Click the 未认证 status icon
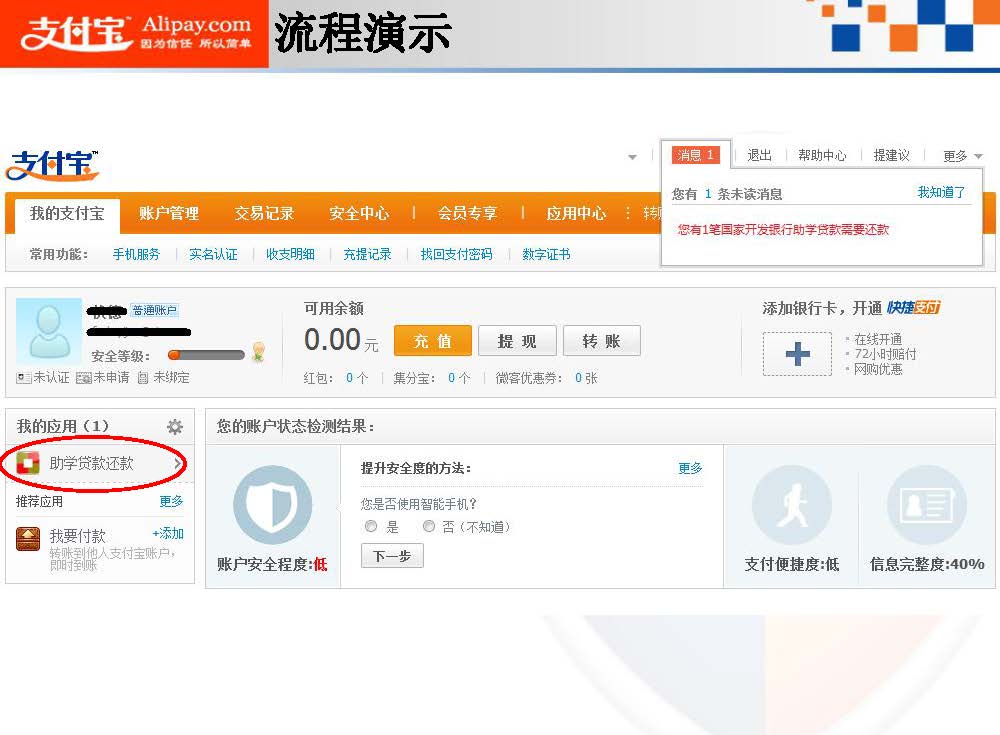1000x735 pixels. [24, 378]
